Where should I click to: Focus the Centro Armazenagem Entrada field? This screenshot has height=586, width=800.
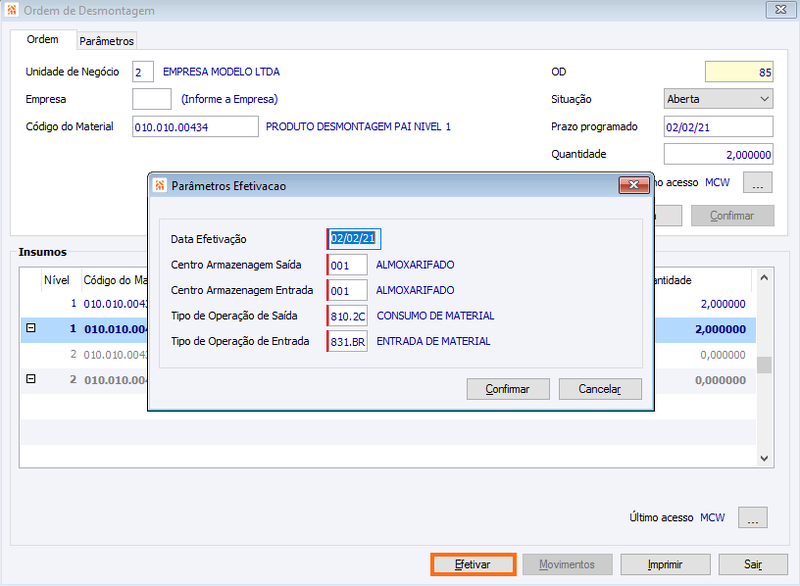click(347, 290)
